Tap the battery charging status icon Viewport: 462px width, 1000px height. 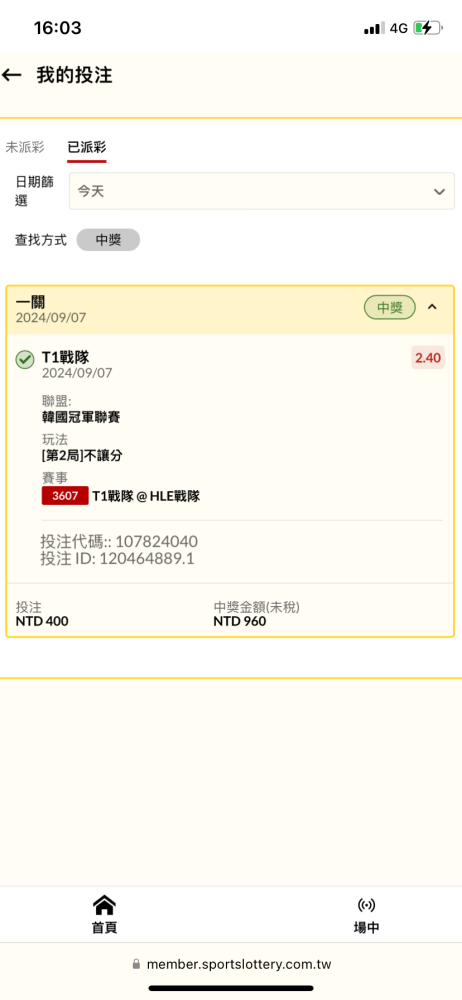point(427,28)
